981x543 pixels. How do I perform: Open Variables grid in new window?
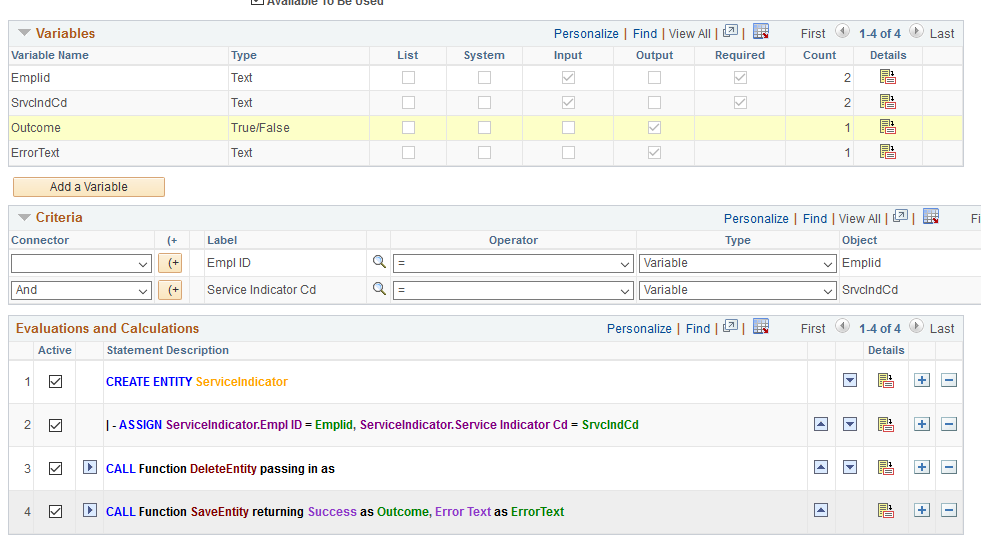[x=730, y=31]
